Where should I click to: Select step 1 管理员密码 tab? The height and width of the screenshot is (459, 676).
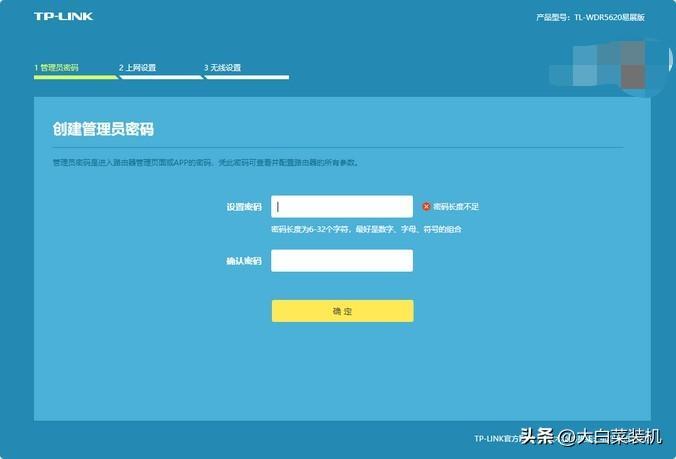click(x=56, y=68)
